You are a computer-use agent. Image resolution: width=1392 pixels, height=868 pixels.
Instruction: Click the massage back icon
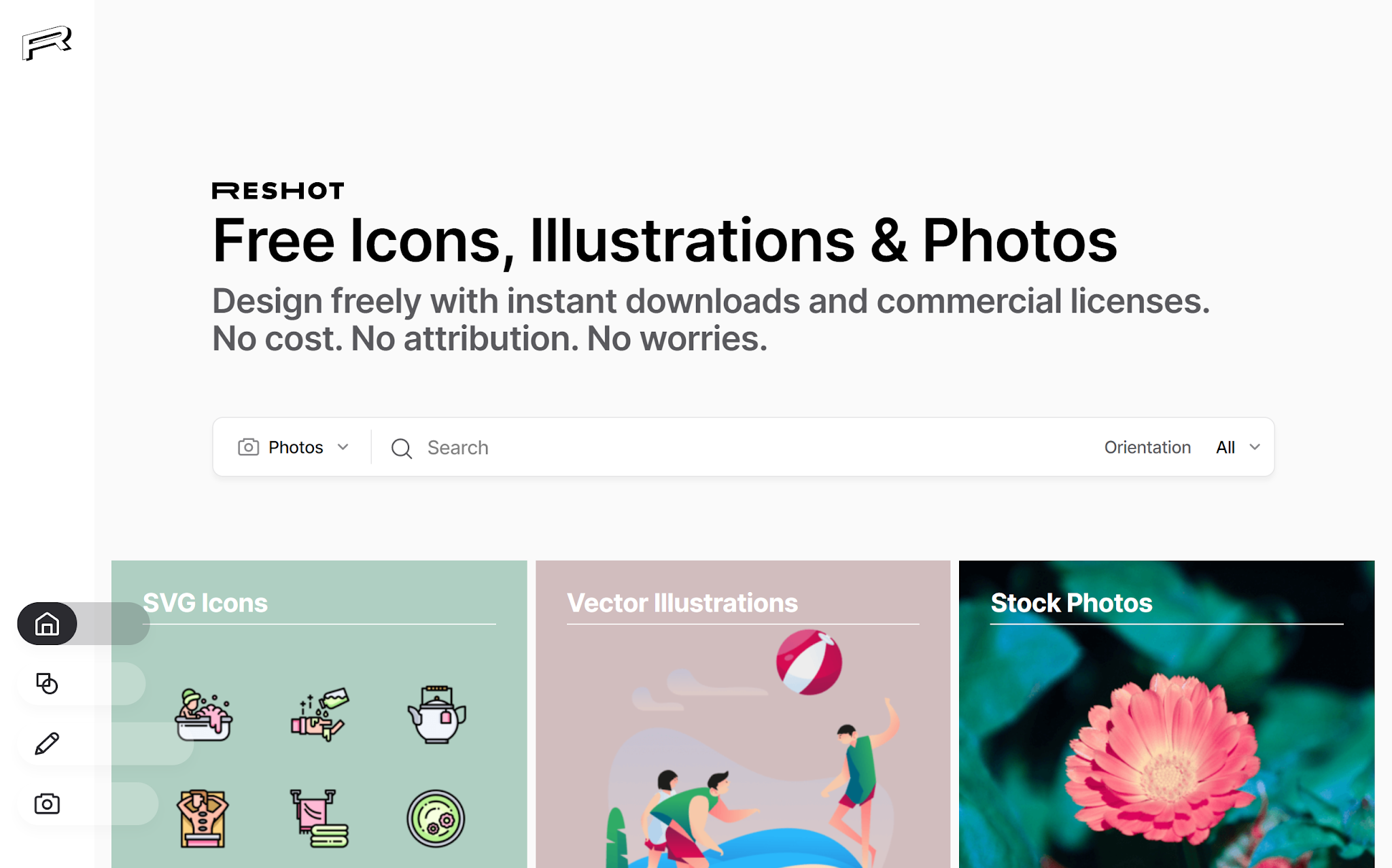point(203,818)
